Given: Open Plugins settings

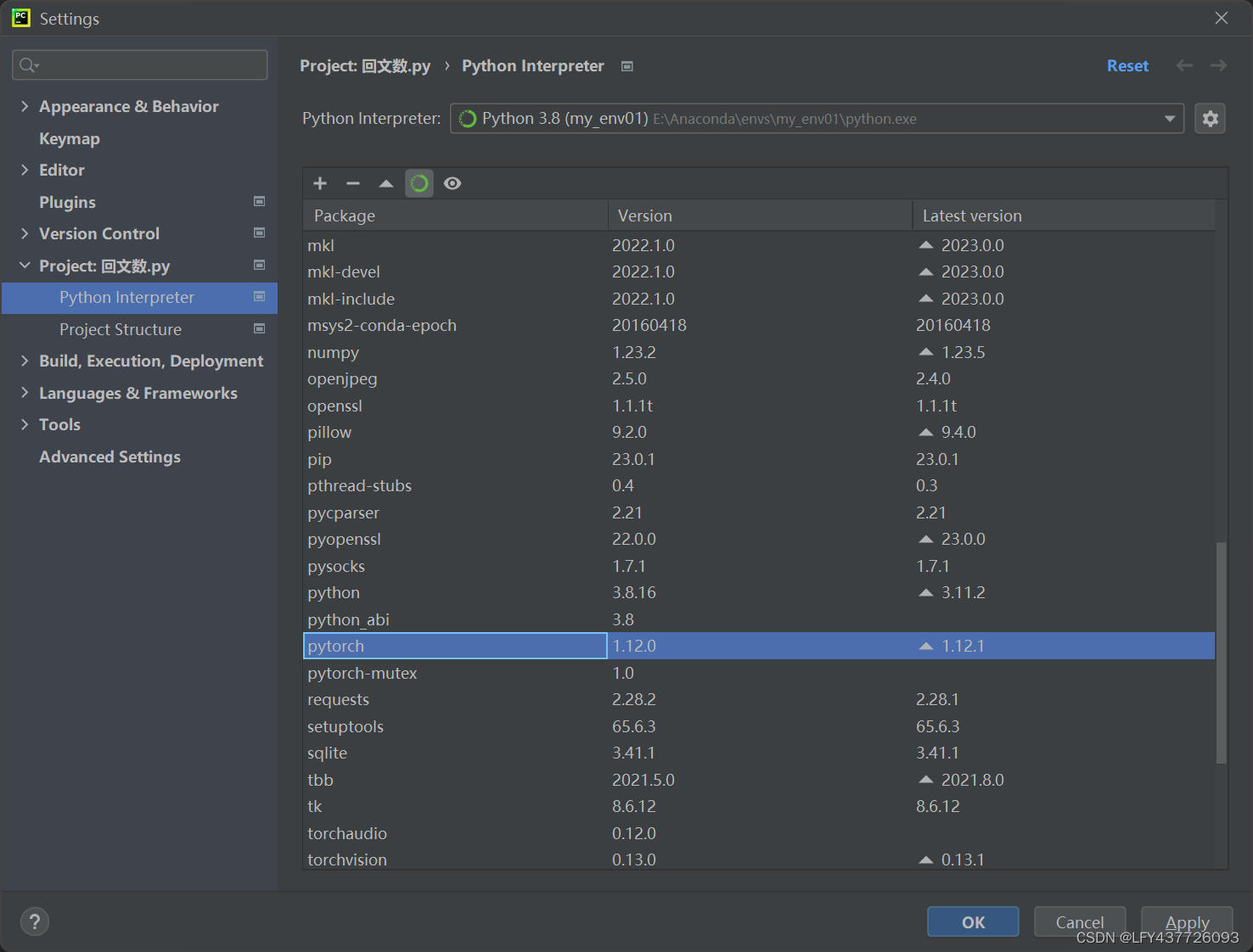Looking at the screenshot, I should point(67,202).
